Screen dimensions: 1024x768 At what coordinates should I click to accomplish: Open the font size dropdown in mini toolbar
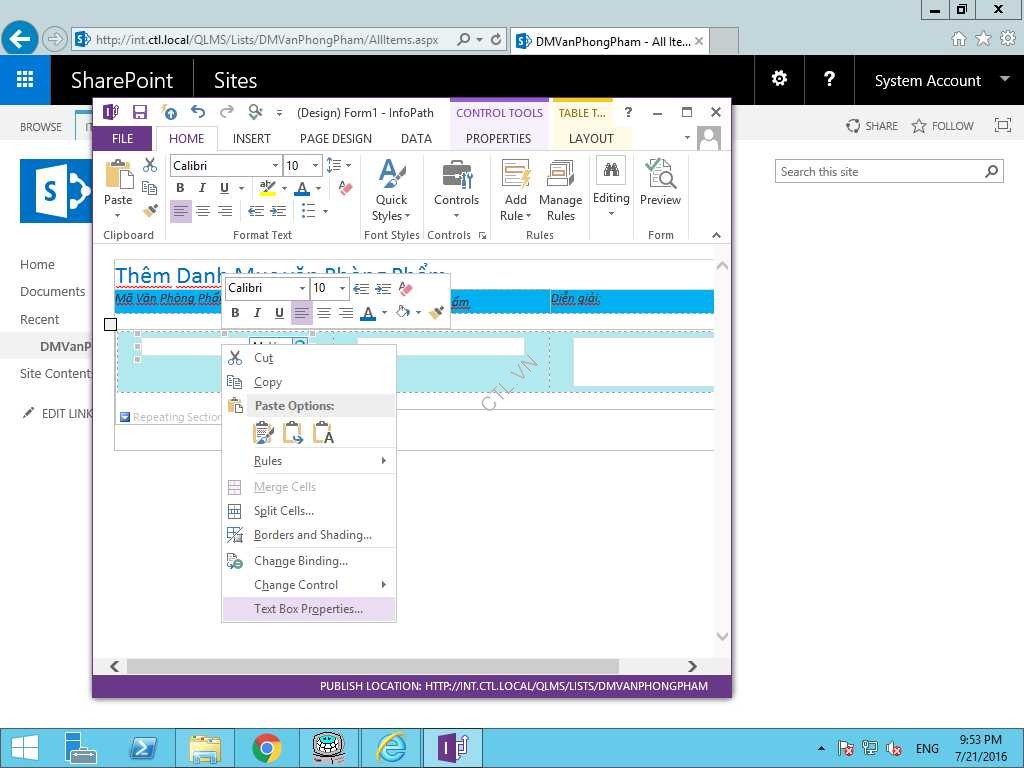[342, 288]
